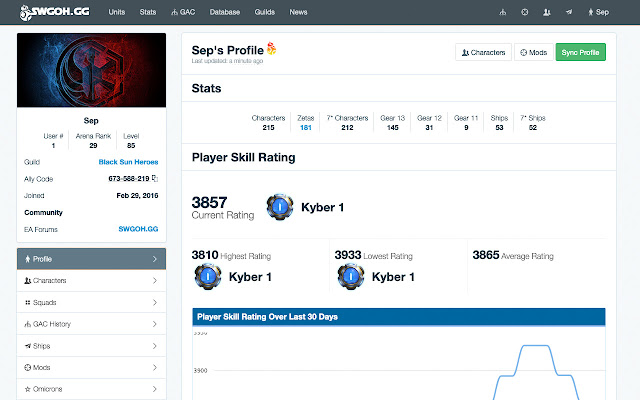Copy the ally code with copy icon

[x=155, y=178]
